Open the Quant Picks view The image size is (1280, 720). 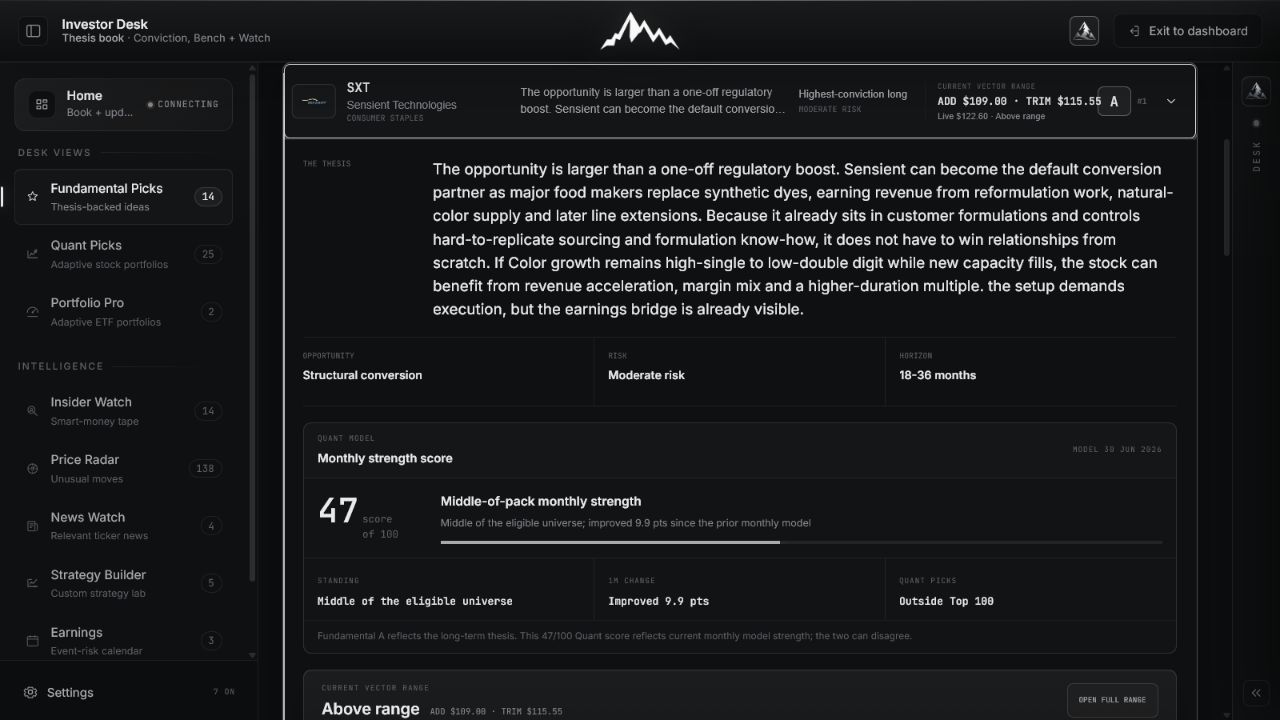pyautogui.click(x=123, y=254)
